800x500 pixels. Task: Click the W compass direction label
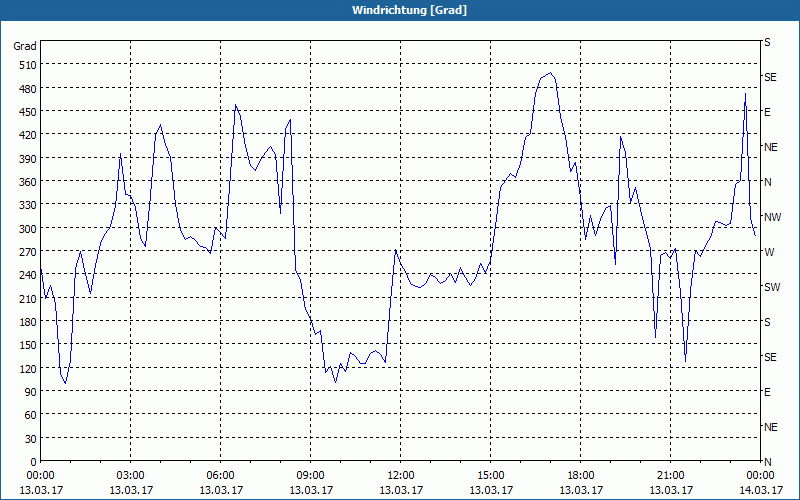point(769,252)
